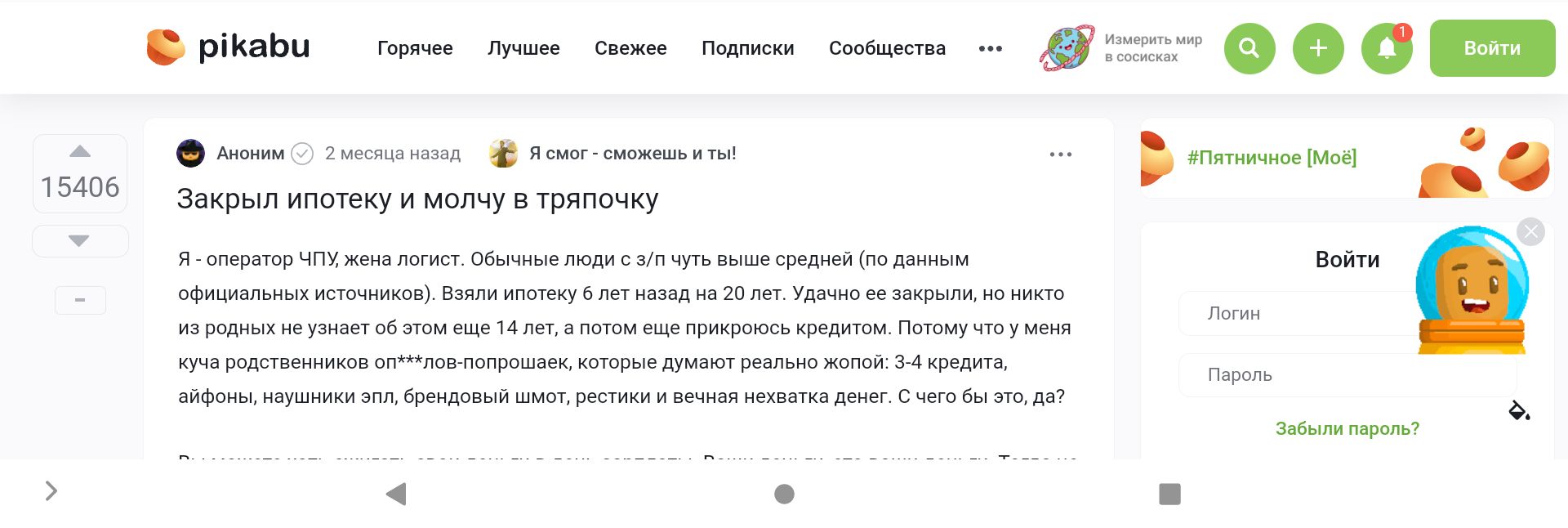This screenshot has height=528, width=1568.
Task: Open Android recent apps square button
Action: point(1169,494)
